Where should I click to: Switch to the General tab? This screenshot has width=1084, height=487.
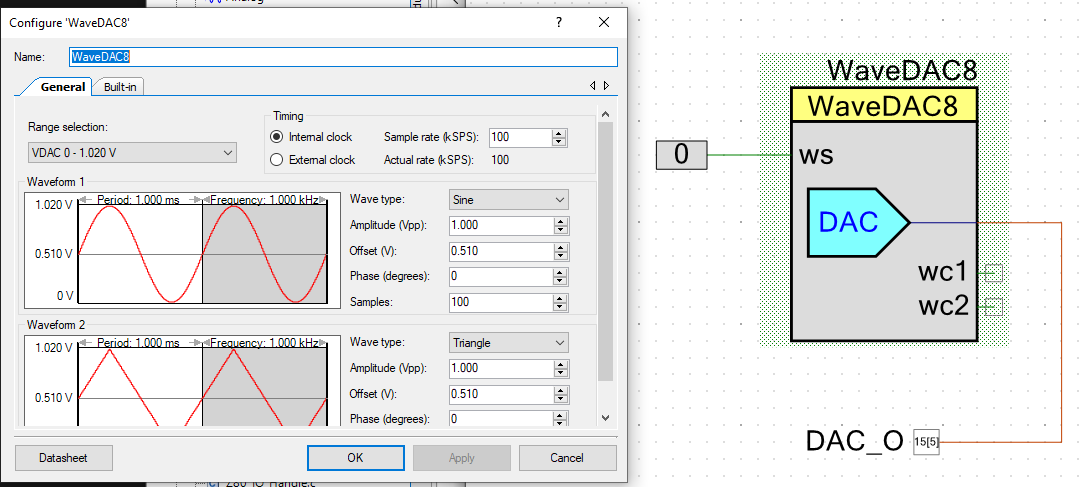point(62,87)
